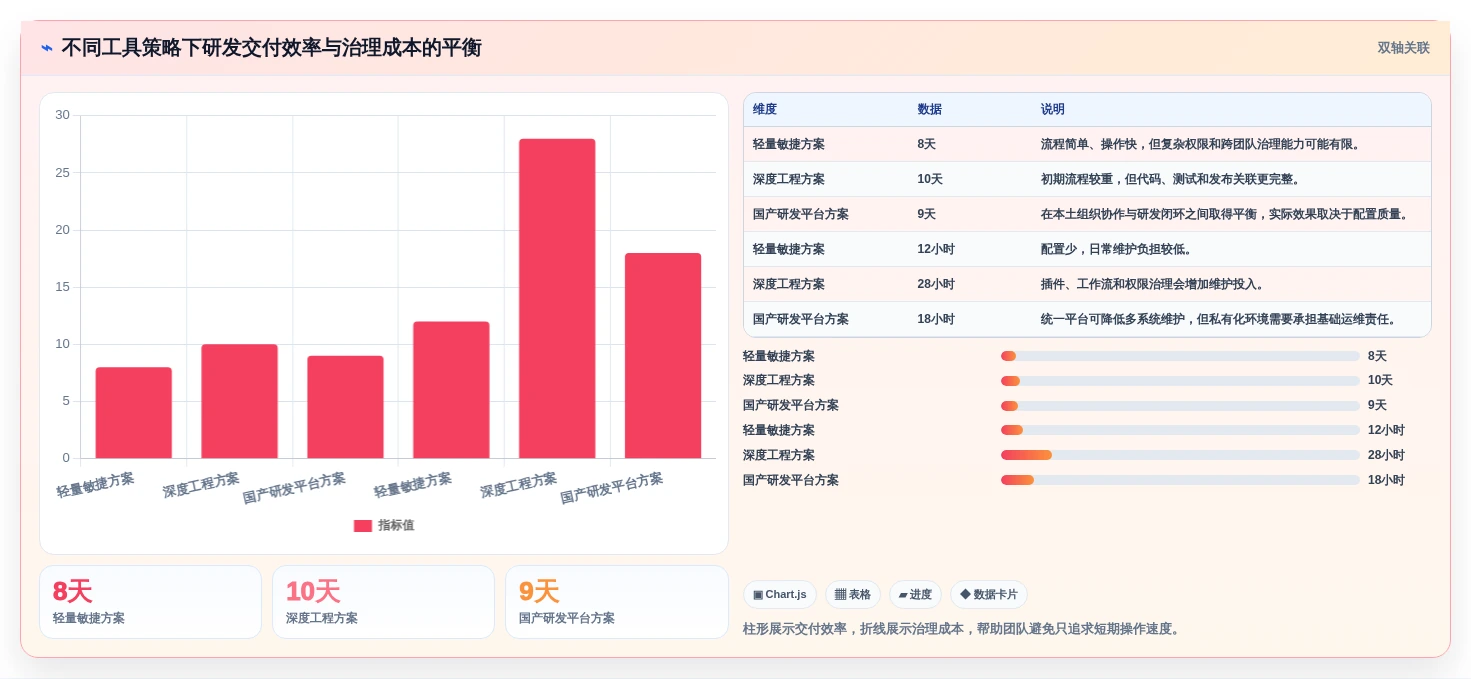Click the 进度 chip with bar icon
Viewport: 1471px width, 679px height.
(x=915, y=594)
